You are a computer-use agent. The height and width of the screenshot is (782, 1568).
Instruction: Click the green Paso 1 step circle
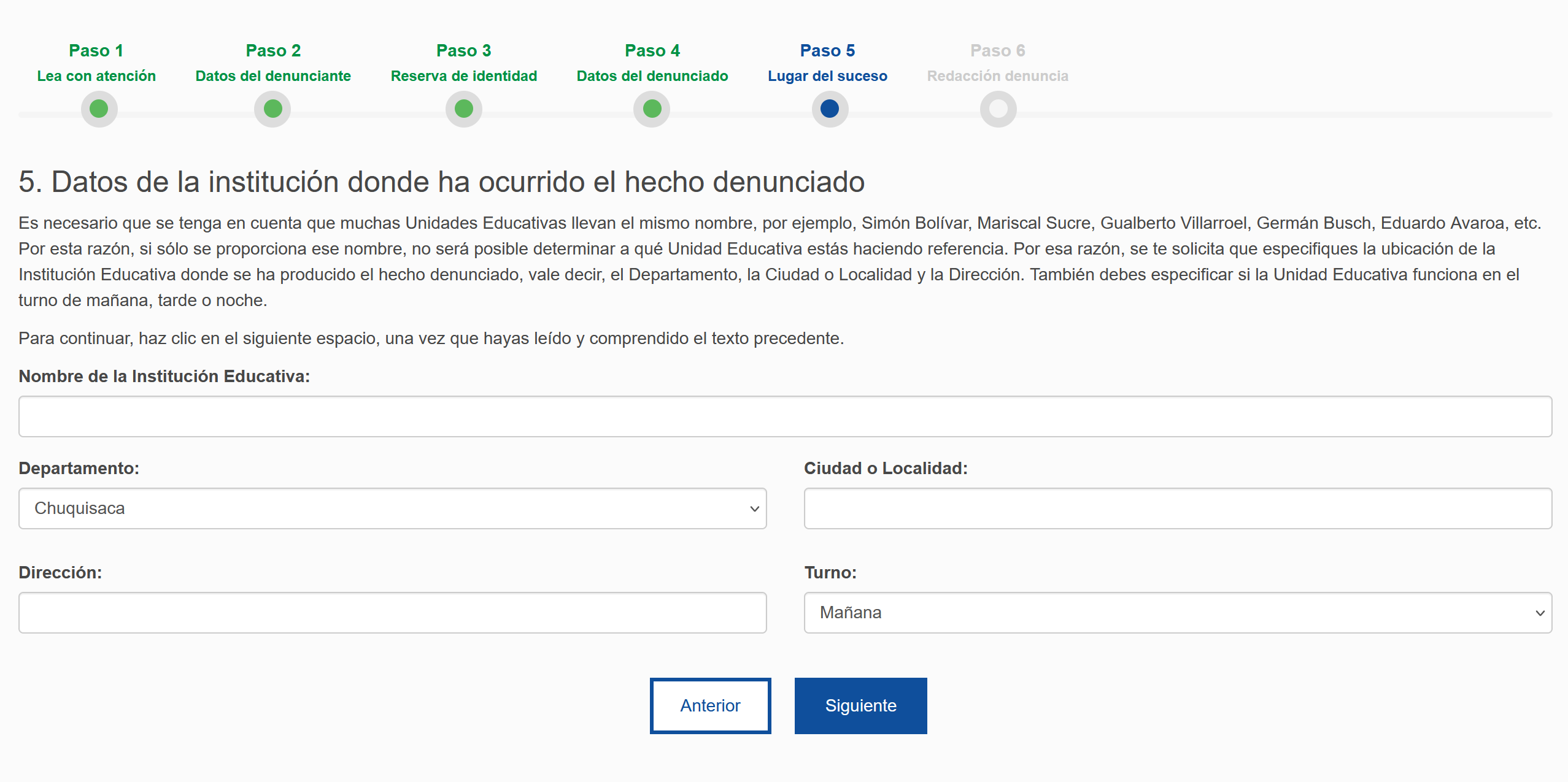[99, 109]
